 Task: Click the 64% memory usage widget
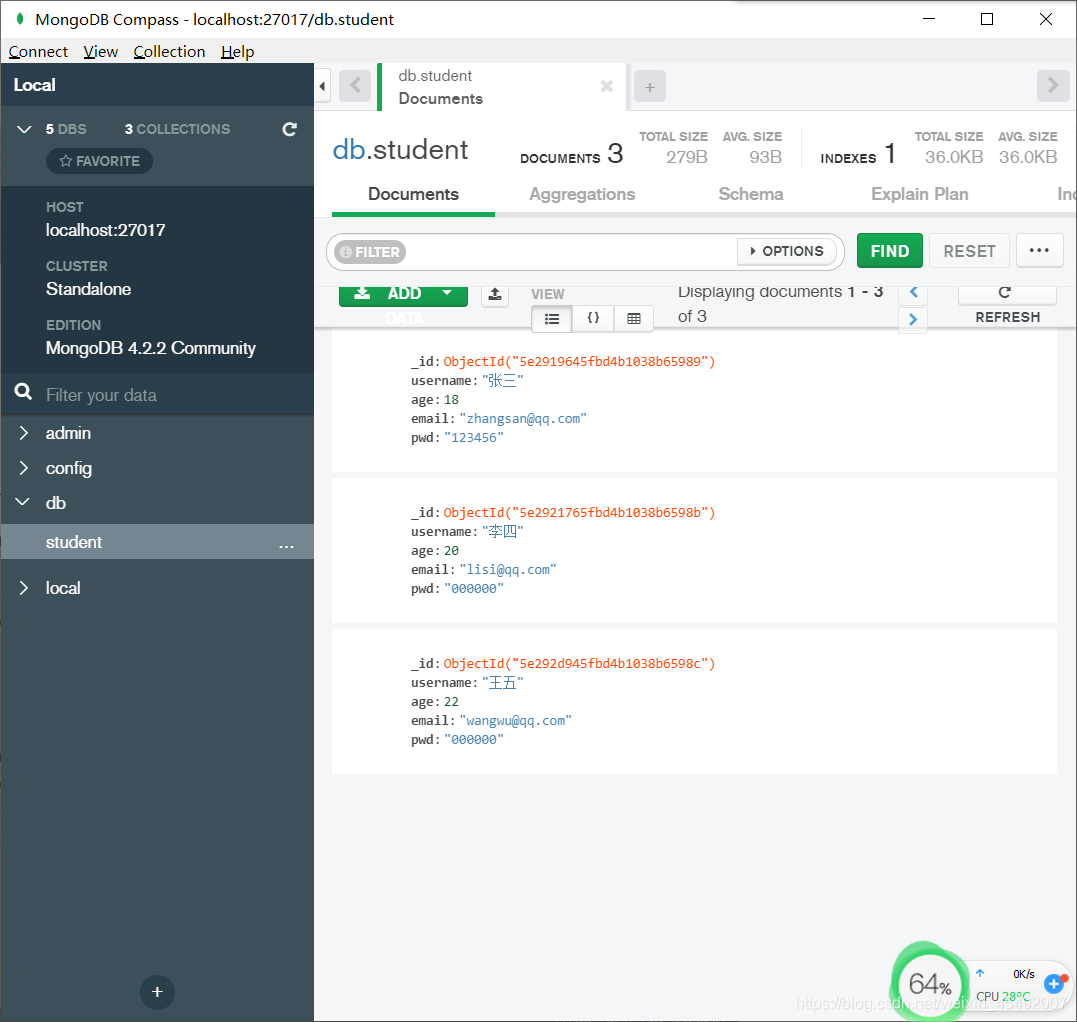tap(929, 984)
